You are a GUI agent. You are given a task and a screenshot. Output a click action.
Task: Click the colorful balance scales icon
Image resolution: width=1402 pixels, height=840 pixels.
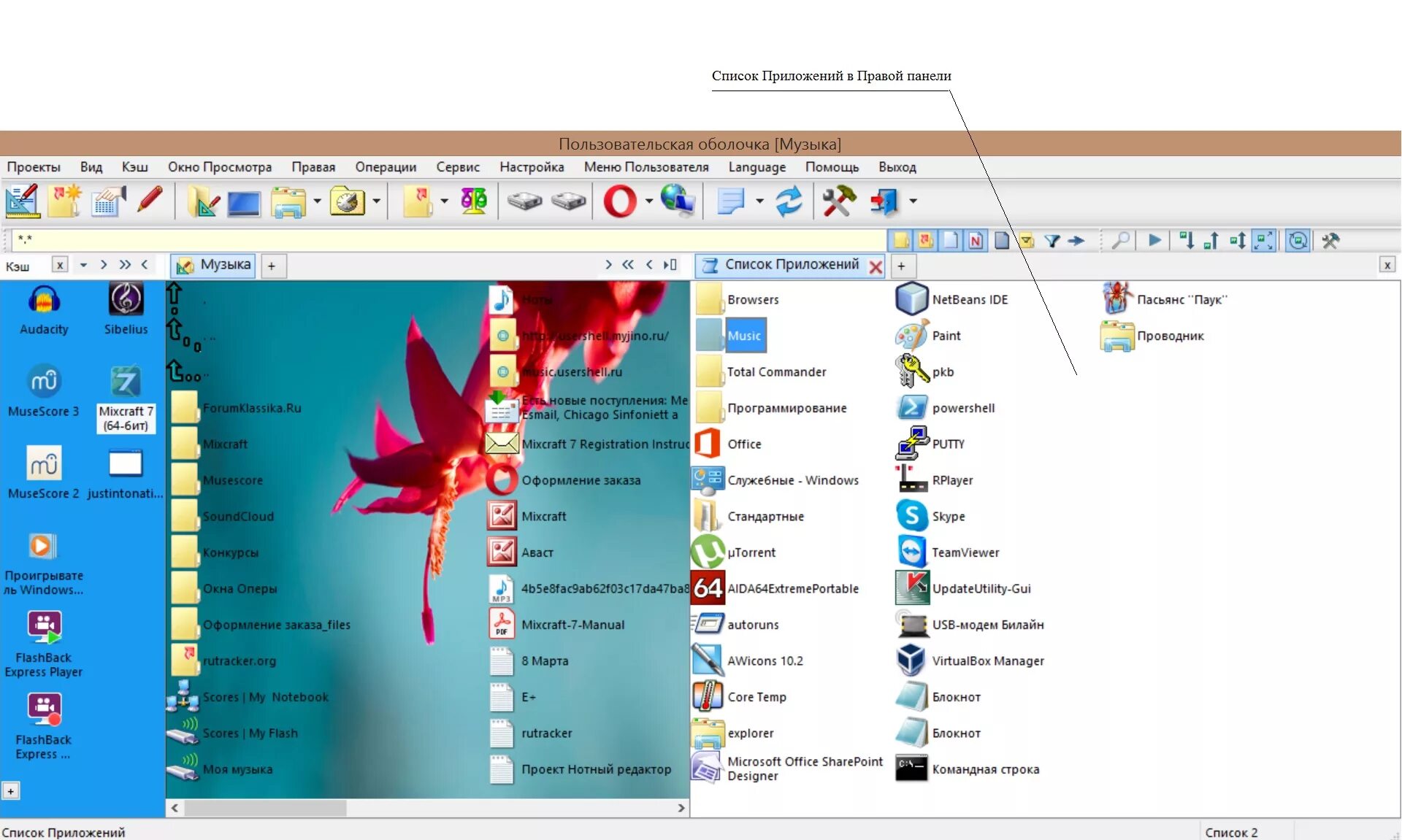tap(474, 201)
